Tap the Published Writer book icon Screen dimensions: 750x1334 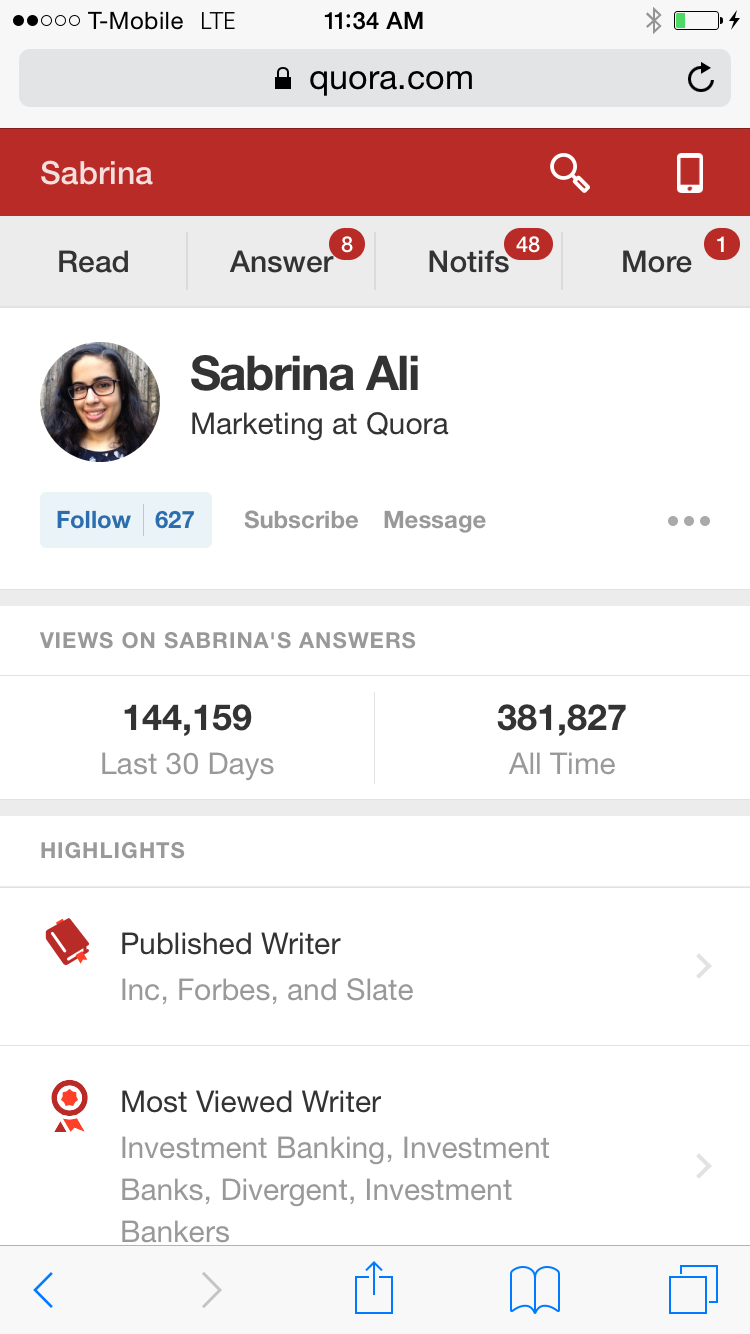click(x=68, y=942)
